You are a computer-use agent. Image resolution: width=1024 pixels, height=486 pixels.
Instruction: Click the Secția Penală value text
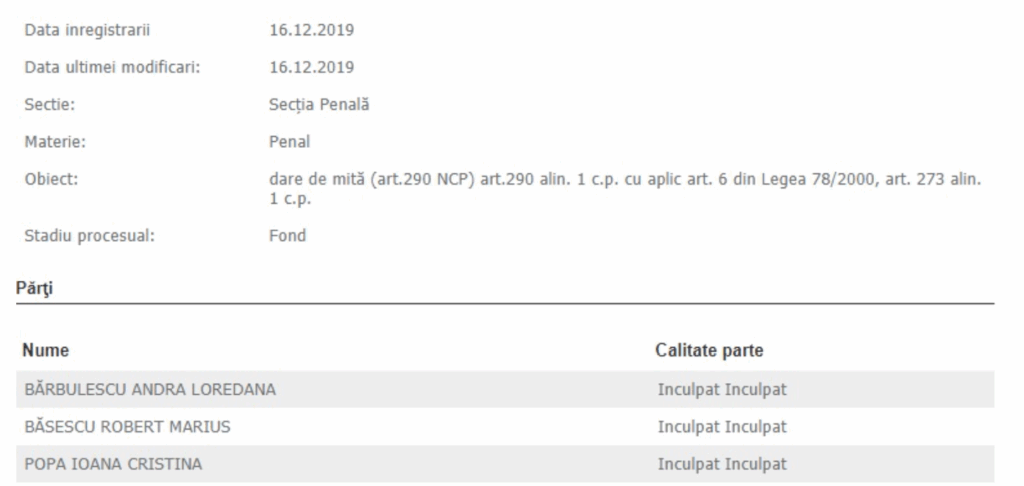click(319, 105)
